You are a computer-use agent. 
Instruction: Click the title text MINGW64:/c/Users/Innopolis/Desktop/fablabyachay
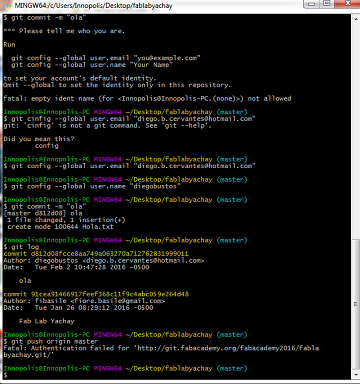pos(93,6)
